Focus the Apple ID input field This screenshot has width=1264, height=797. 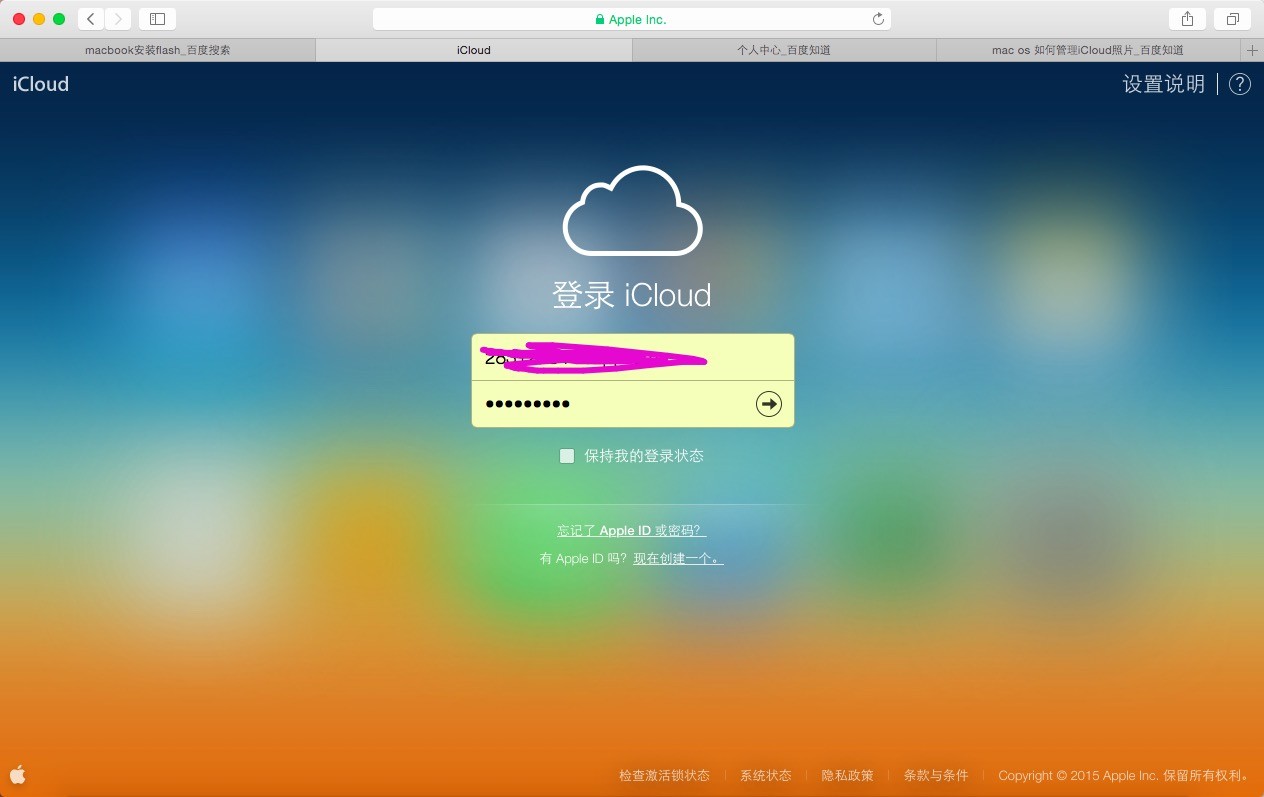click(633, 357)
